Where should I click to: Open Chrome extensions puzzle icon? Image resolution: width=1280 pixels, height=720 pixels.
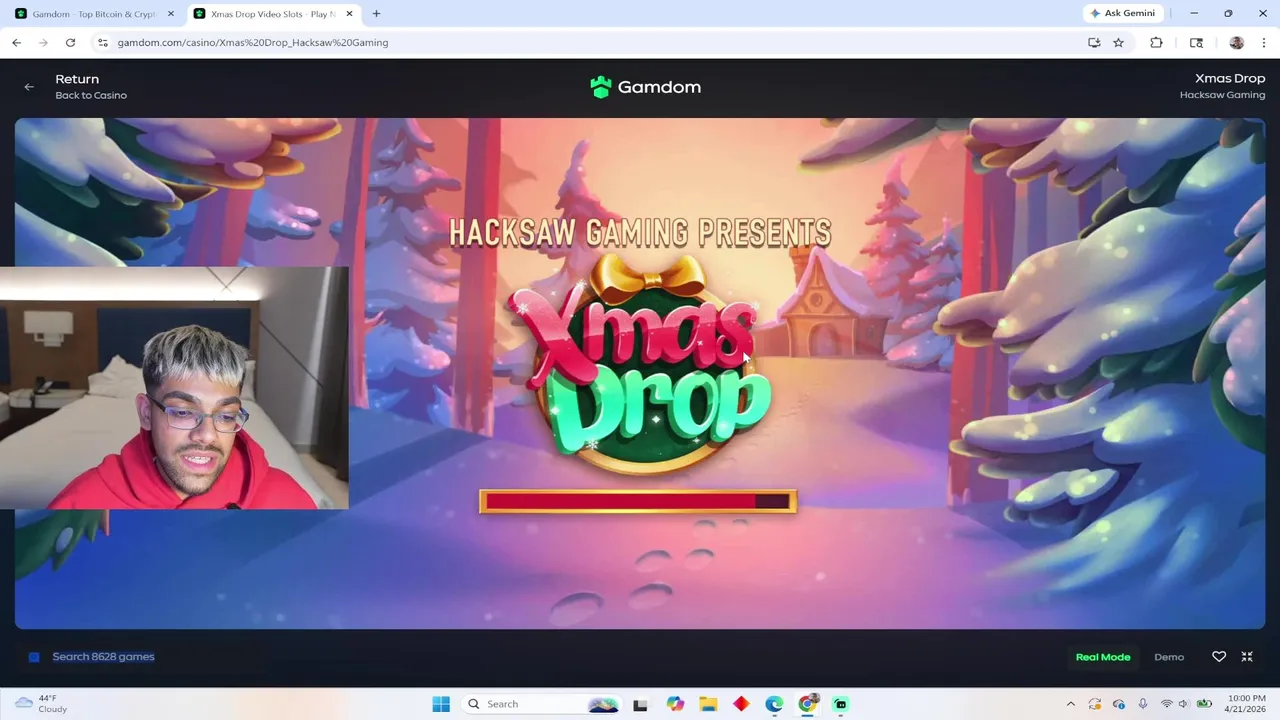coord(1156,42)
